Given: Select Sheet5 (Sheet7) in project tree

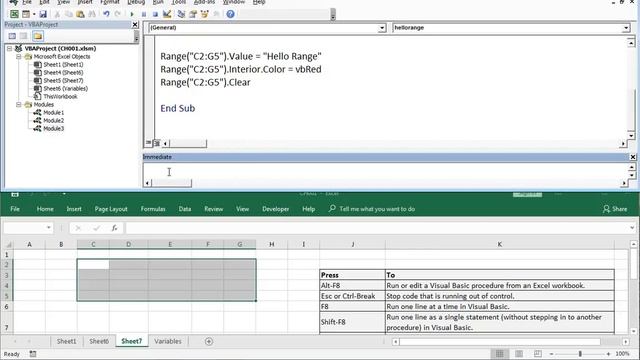Looking at the screenshot, I should (63, 80).
